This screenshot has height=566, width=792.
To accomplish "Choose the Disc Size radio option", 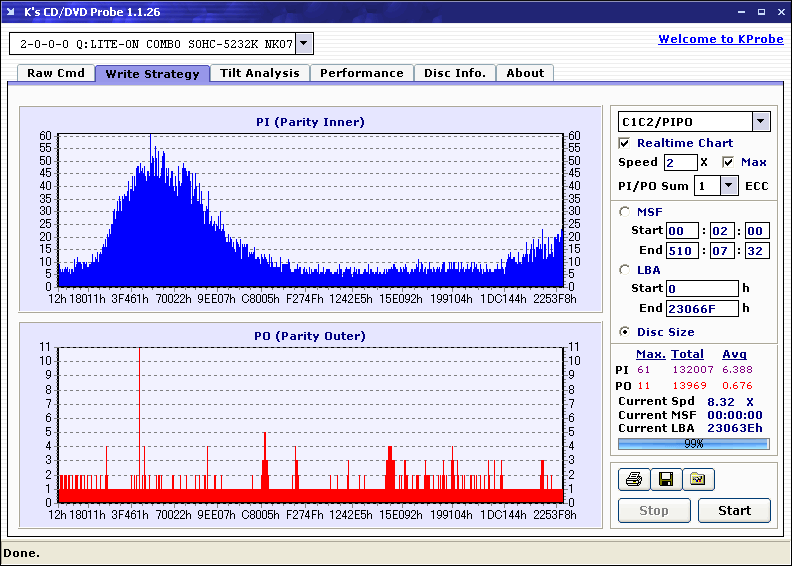I will [x=625, y=332].
